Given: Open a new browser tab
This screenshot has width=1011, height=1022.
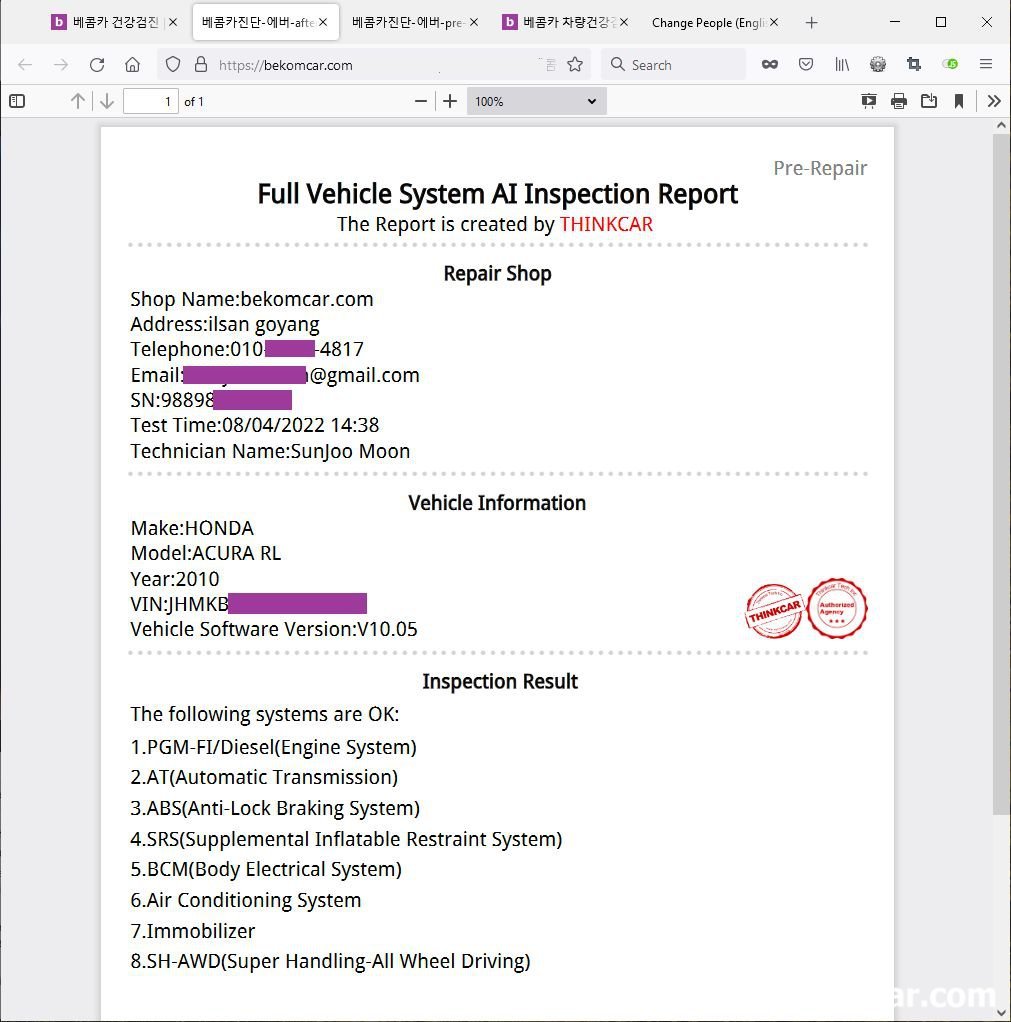Looking at the screenshot, I should point(811,23).
